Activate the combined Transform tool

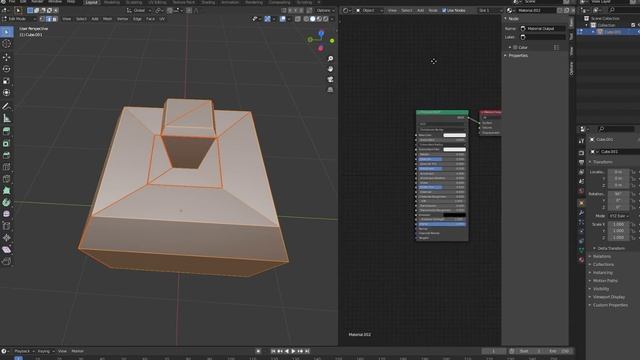click(7, 93)
